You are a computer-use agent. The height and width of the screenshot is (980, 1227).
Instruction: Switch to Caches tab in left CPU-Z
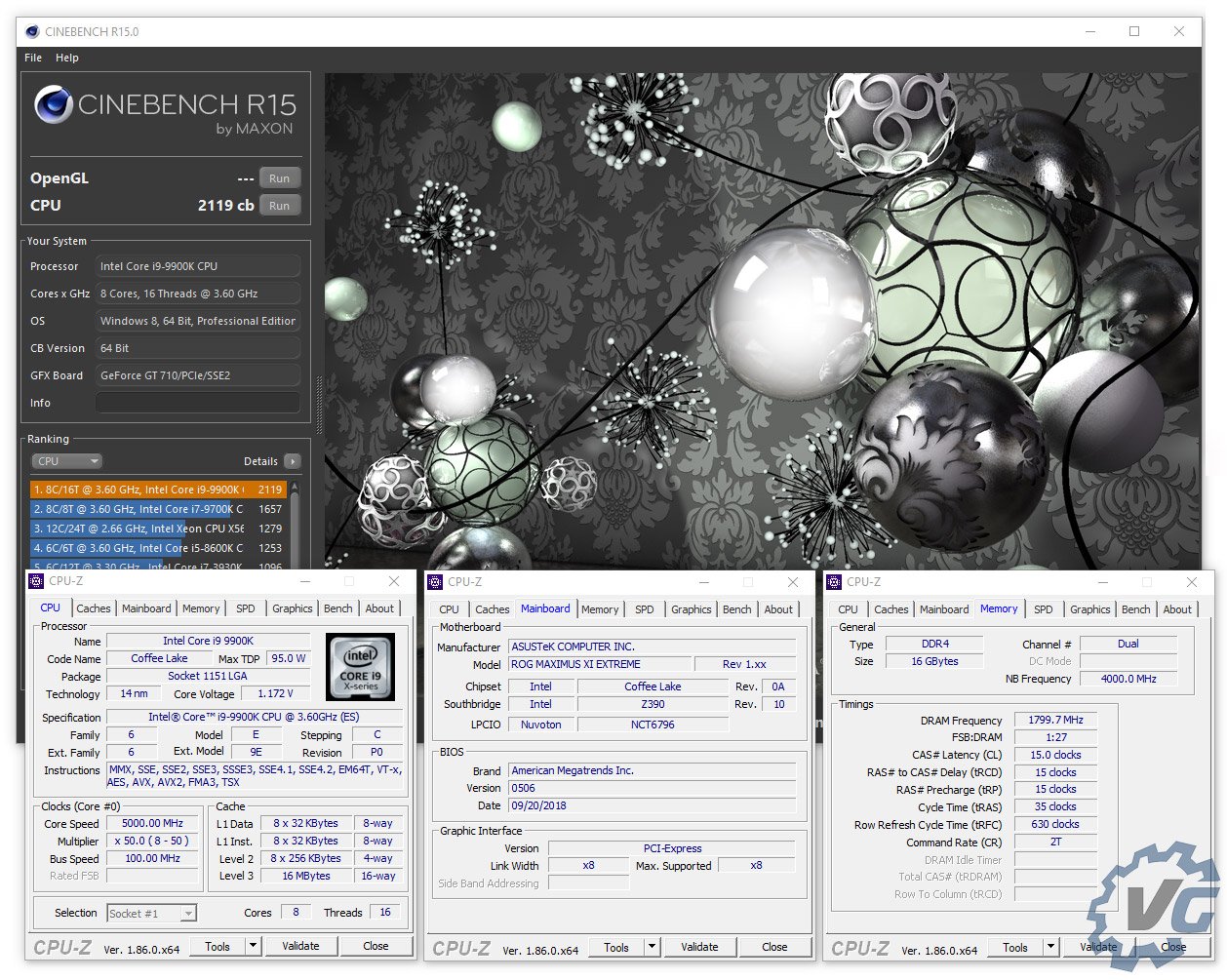click(94, 608)
